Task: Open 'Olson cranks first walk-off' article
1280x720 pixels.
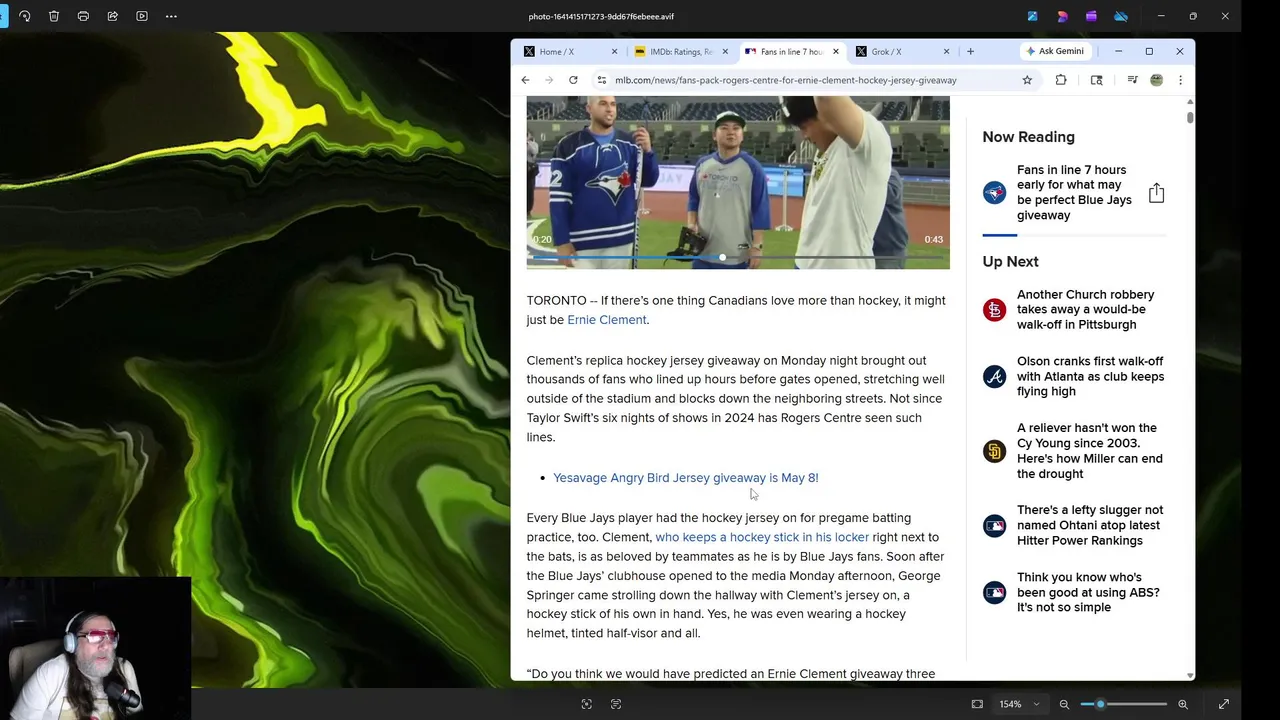Action: (1090, 376)
